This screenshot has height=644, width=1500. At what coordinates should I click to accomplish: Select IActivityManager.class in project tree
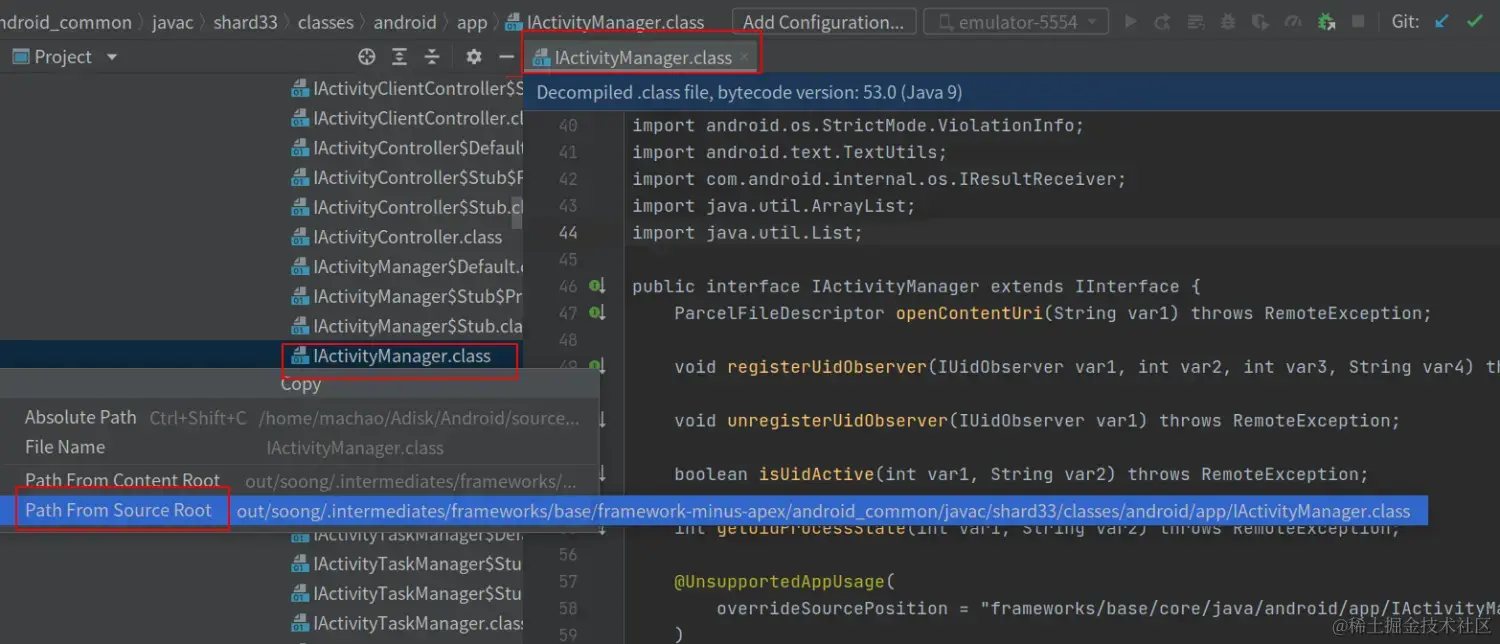391,356
